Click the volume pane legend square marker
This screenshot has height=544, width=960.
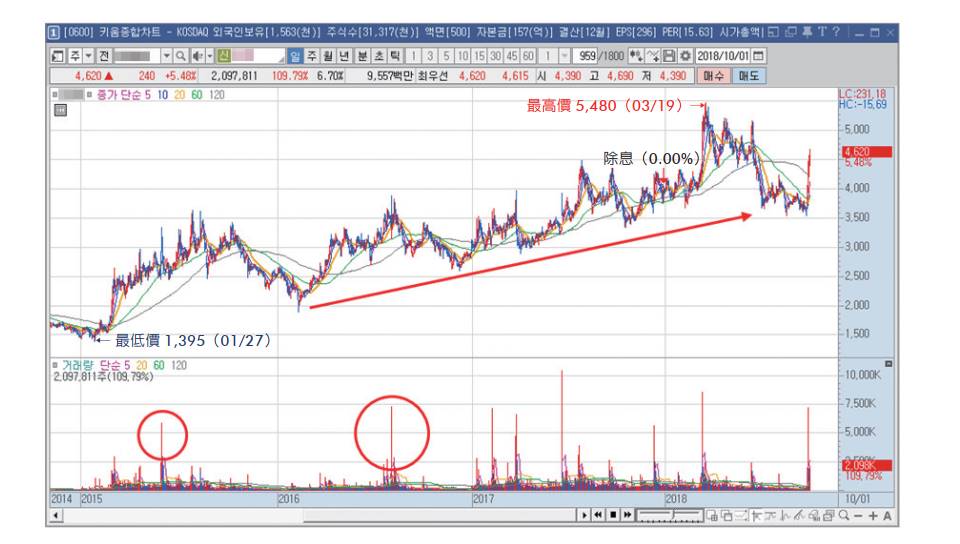click(54, 365)
